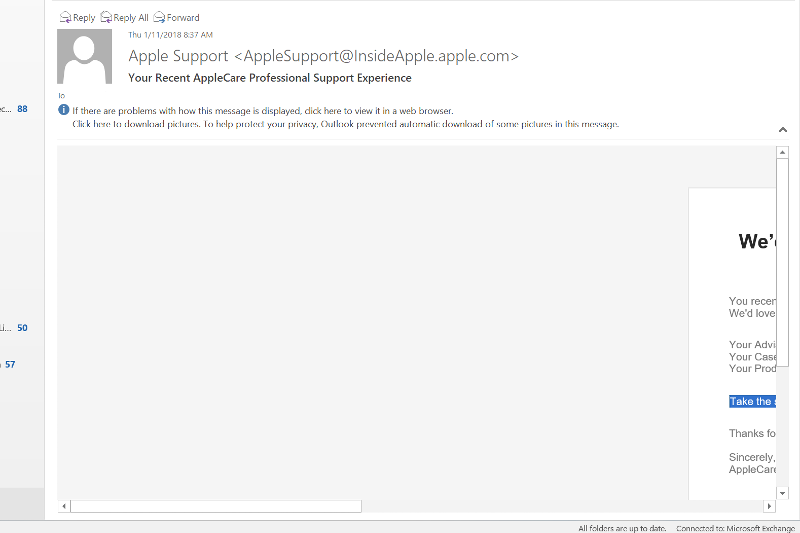Click the highlighted 'Take the' survey link
Screen dimensions: 800x533
click(x=752, y=401)
